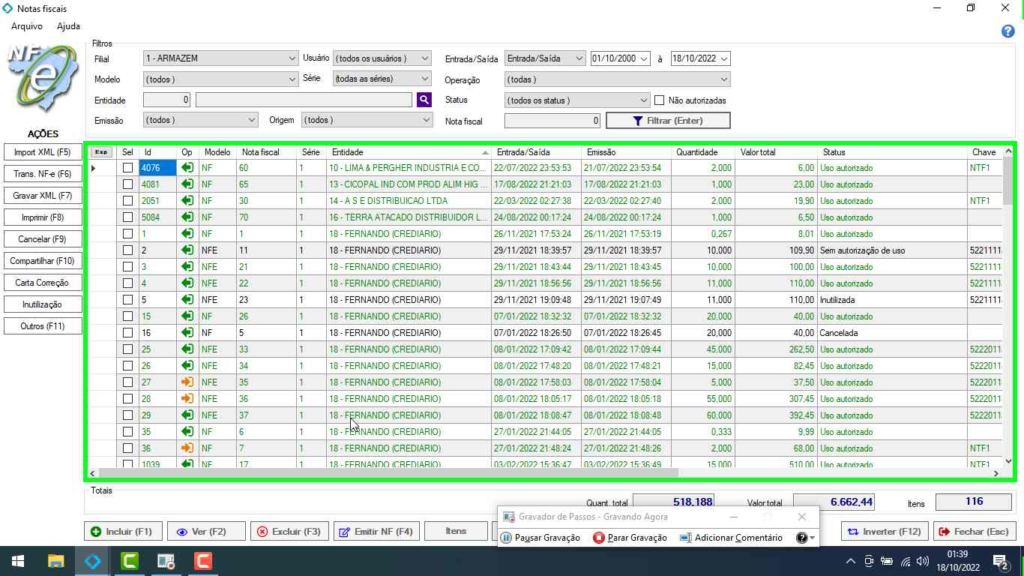This screenshot has height=576, width=1024.
Task: Click Pausar Gravação in the steps recorder
Action: (541, 538)
